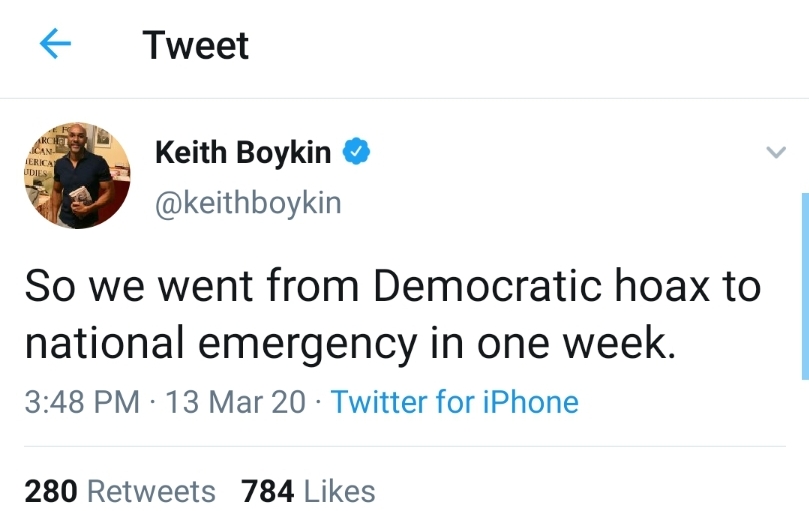Click the 3:48 PM timestamp

pos(82,402)
